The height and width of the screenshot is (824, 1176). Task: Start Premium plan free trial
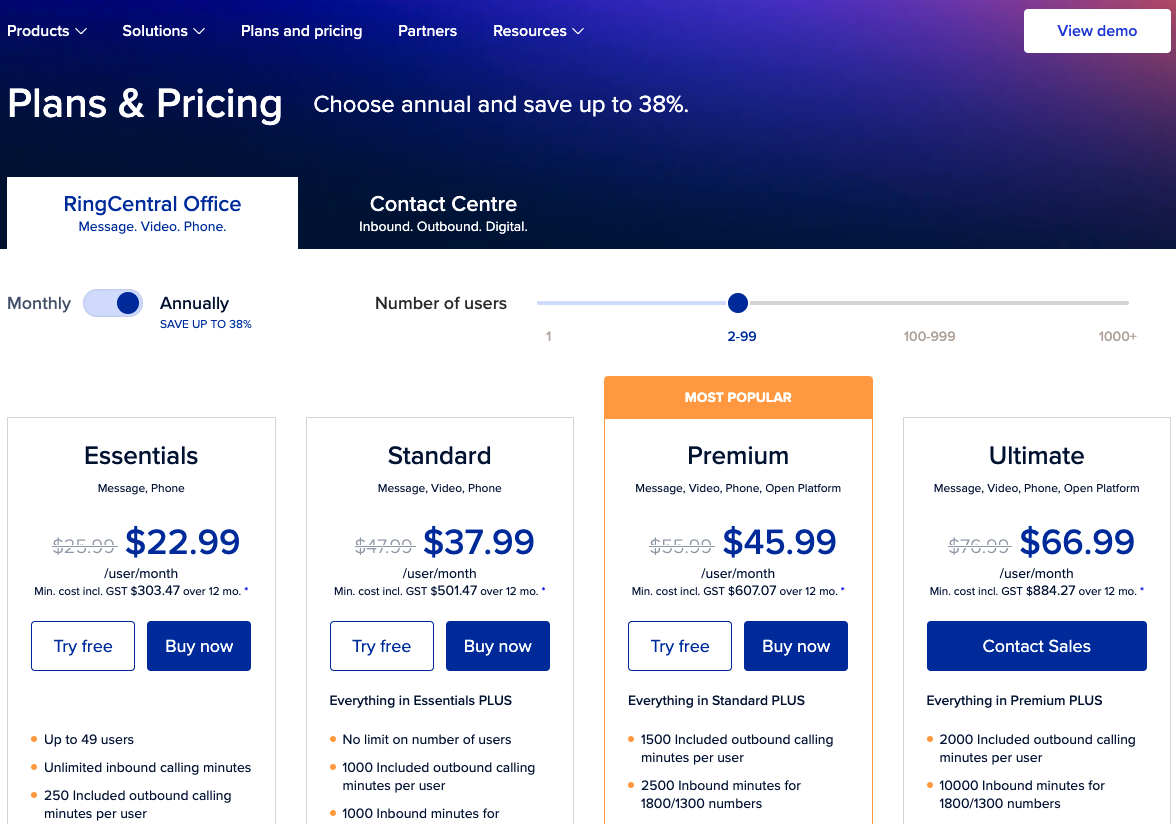click(x=680, y=646)
